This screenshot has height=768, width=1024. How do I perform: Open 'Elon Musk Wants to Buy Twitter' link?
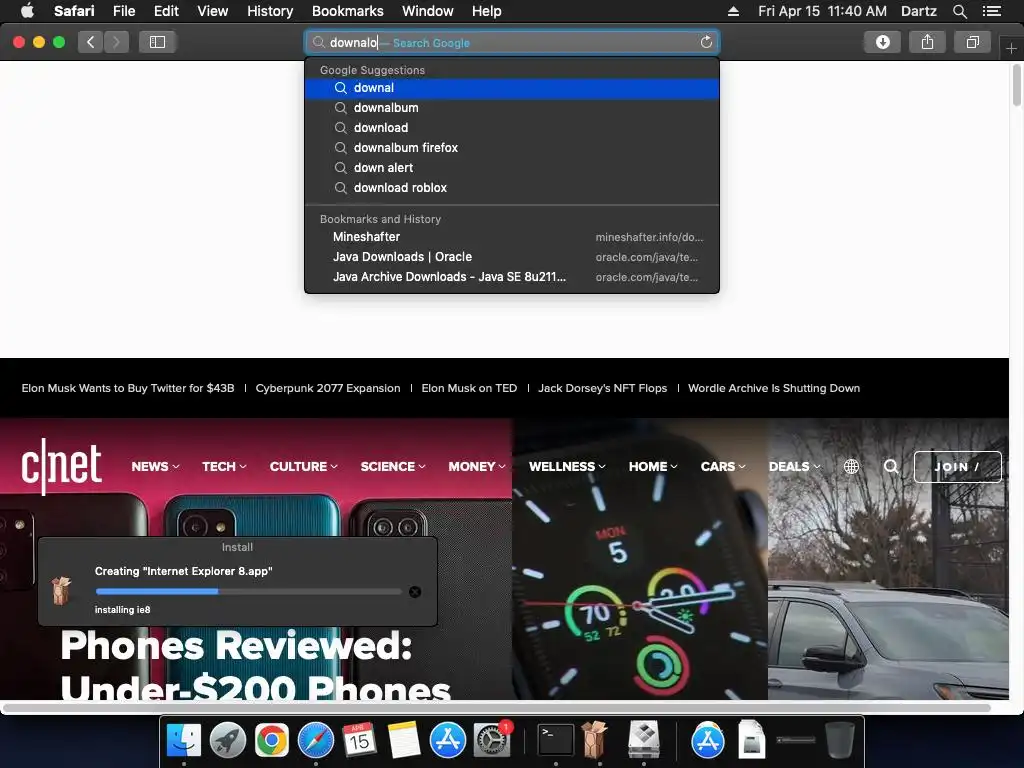pos(128,388)
